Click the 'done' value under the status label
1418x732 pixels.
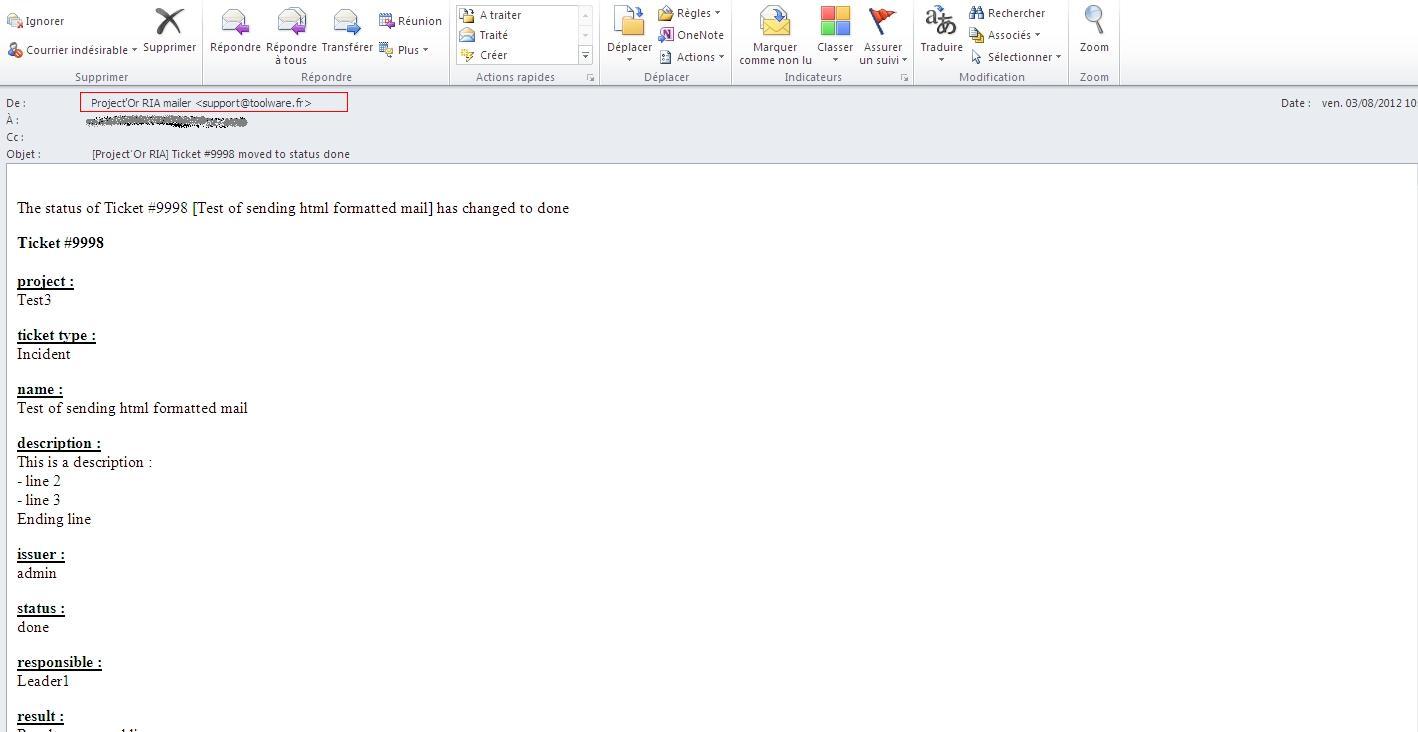[33, 627]
